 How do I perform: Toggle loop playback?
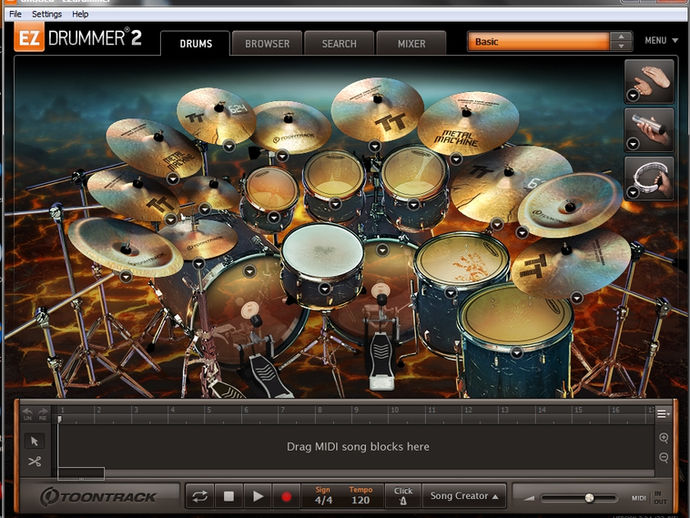(200, 496)
